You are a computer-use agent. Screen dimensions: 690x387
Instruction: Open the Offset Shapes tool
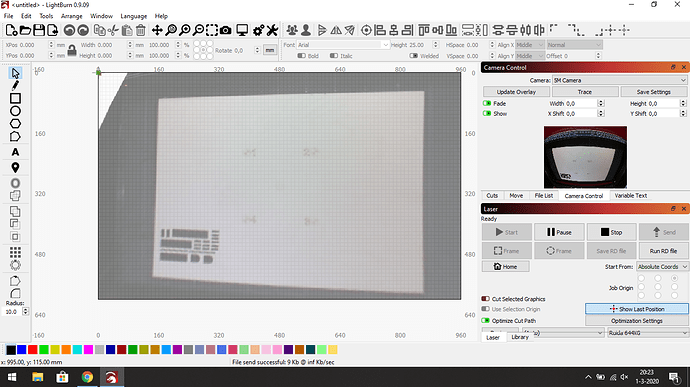(15, 183)
